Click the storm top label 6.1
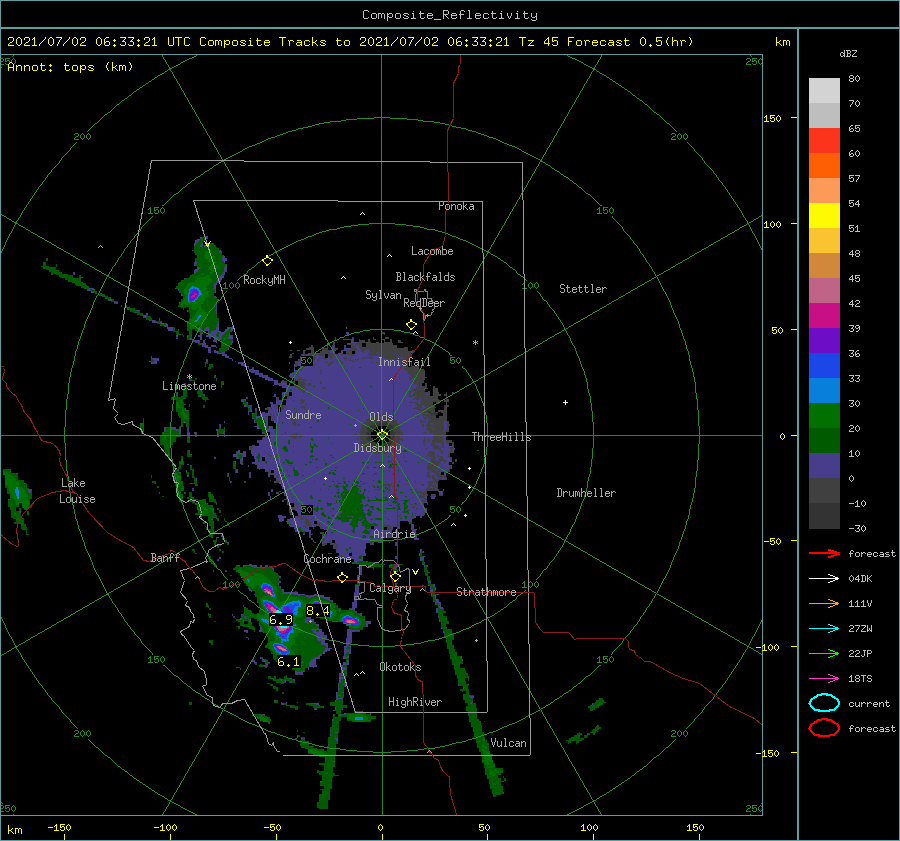900x841 pixels. pos(288,661)
